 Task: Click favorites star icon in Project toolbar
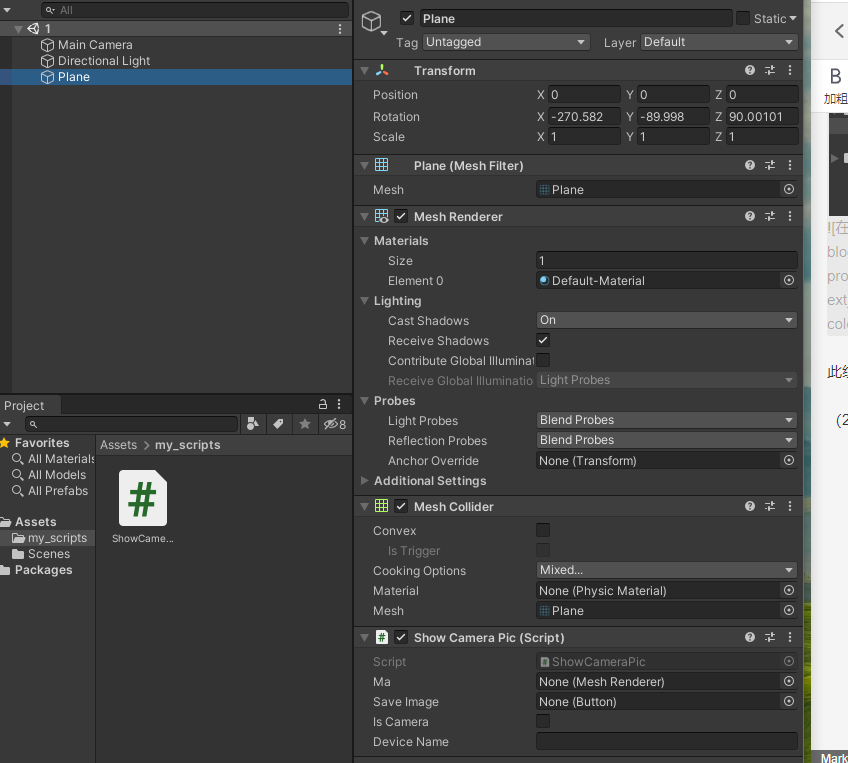pyautogui.click(x=305, y=424)
